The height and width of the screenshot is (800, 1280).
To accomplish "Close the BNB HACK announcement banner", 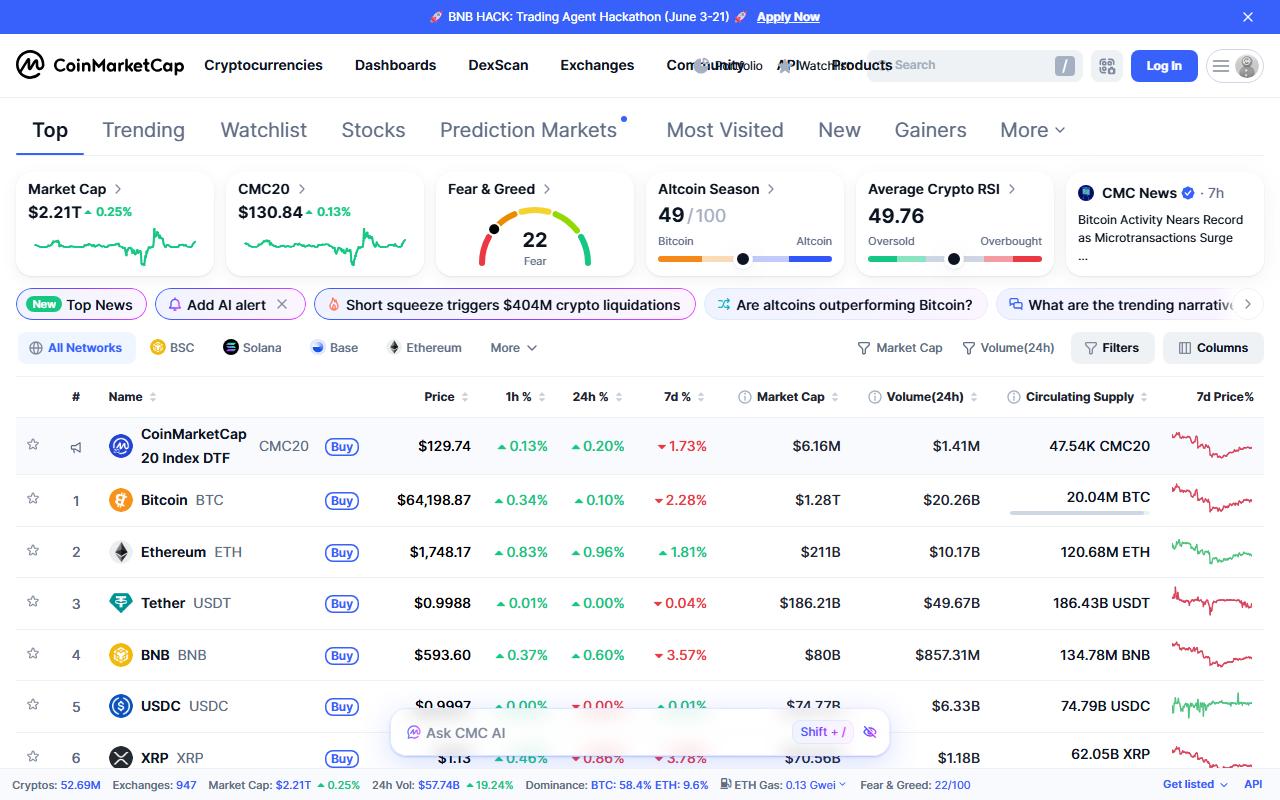I will pyautogui.click(x=1248, y=17).
